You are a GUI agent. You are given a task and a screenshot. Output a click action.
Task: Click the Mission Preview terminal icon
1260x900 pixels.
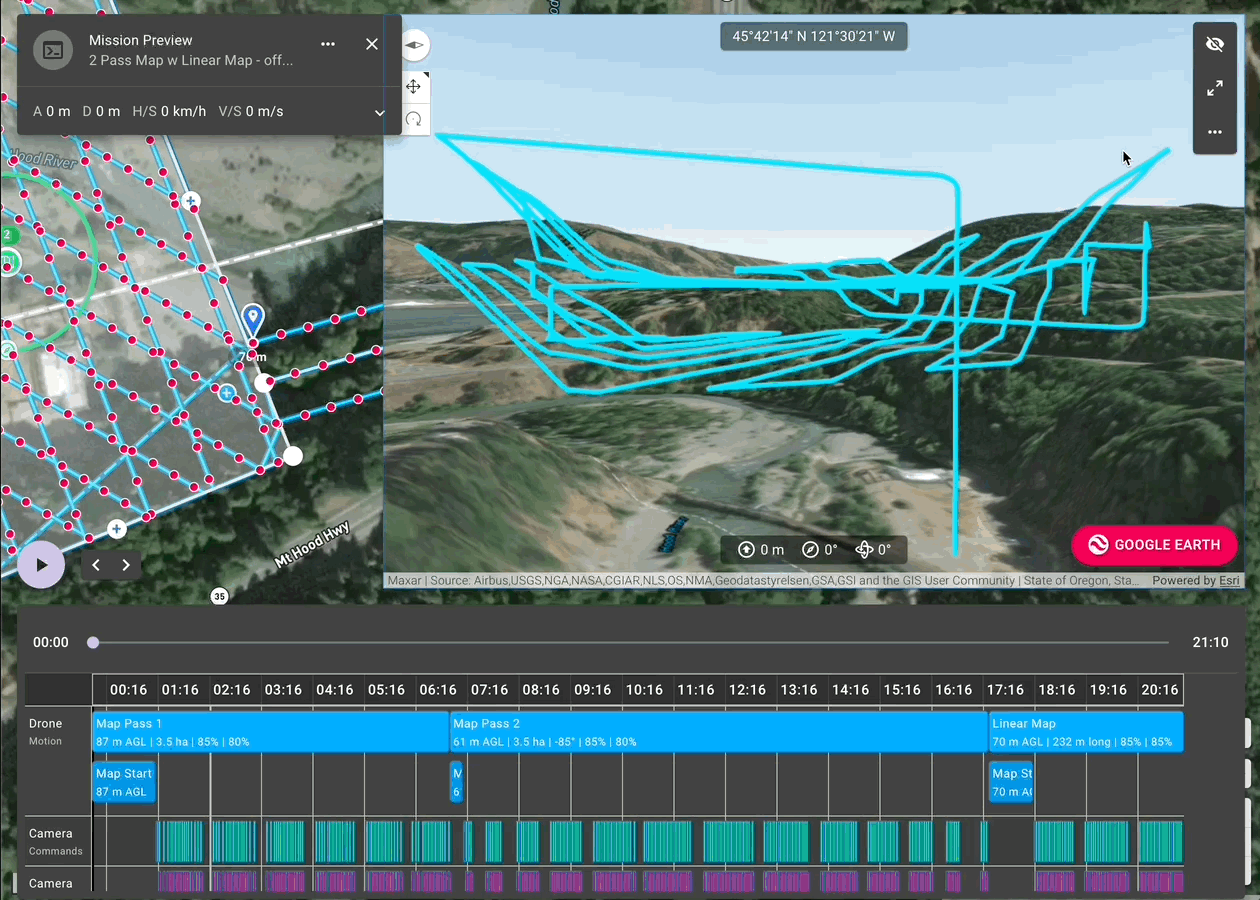pyautogui.click(x=53, y=50)
